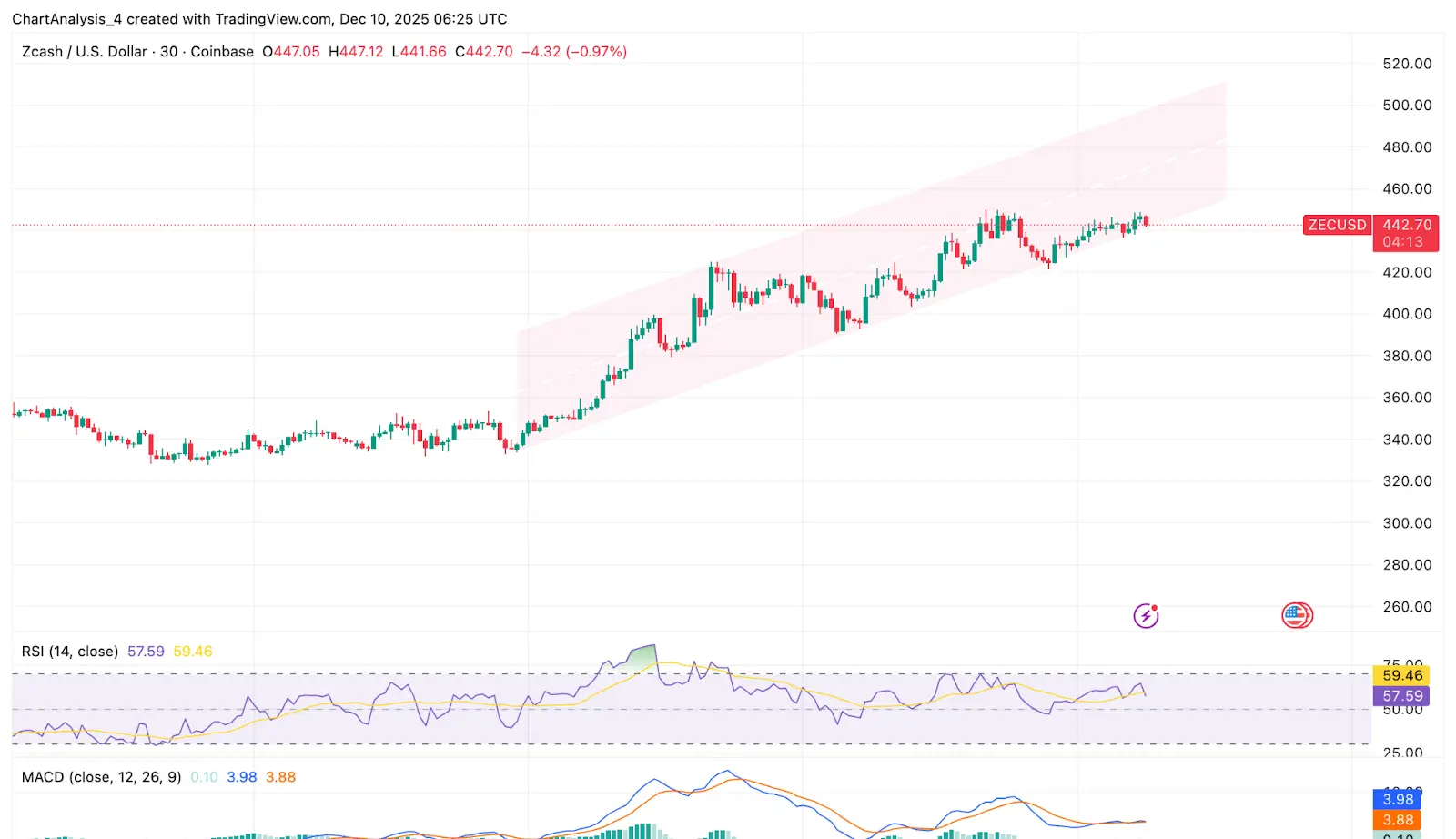Click the 340.00 price scale label
Viewport: 1456px width, 839px height.
[x=1407, y=440]
